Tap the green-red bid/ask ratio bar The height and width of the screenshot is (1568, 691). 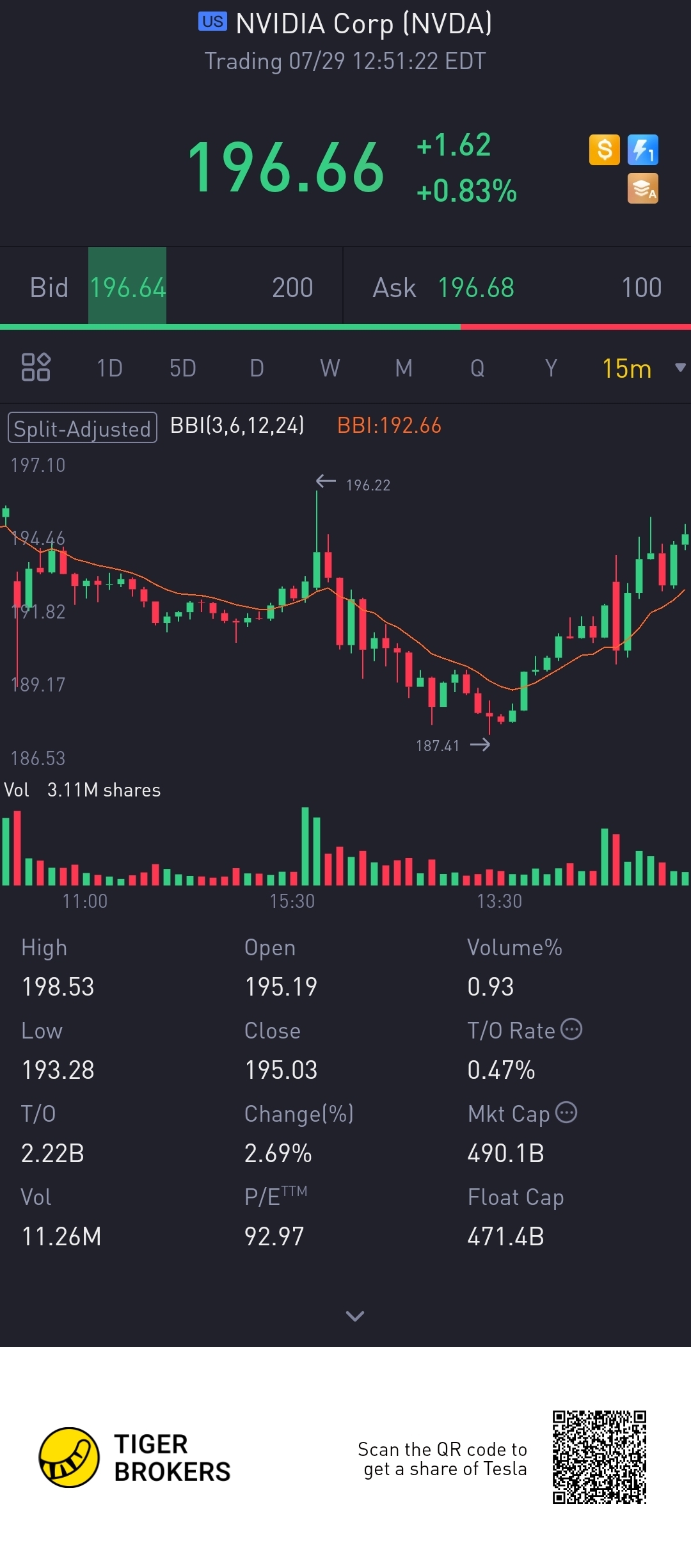345,327
